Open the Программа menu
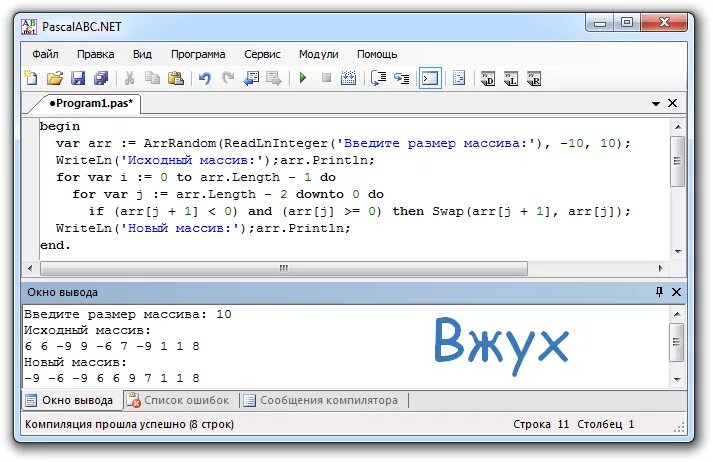The image size is (713, 462). coord(198,54)
